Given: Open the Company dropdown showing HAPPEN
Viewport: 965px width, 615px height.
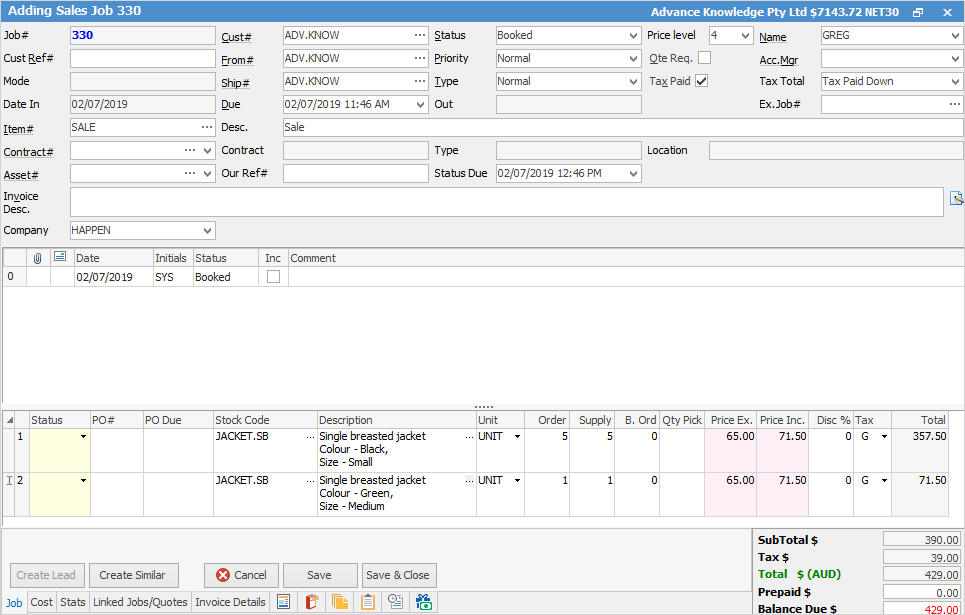Looking at the screenshot, I should coord(207,230).
